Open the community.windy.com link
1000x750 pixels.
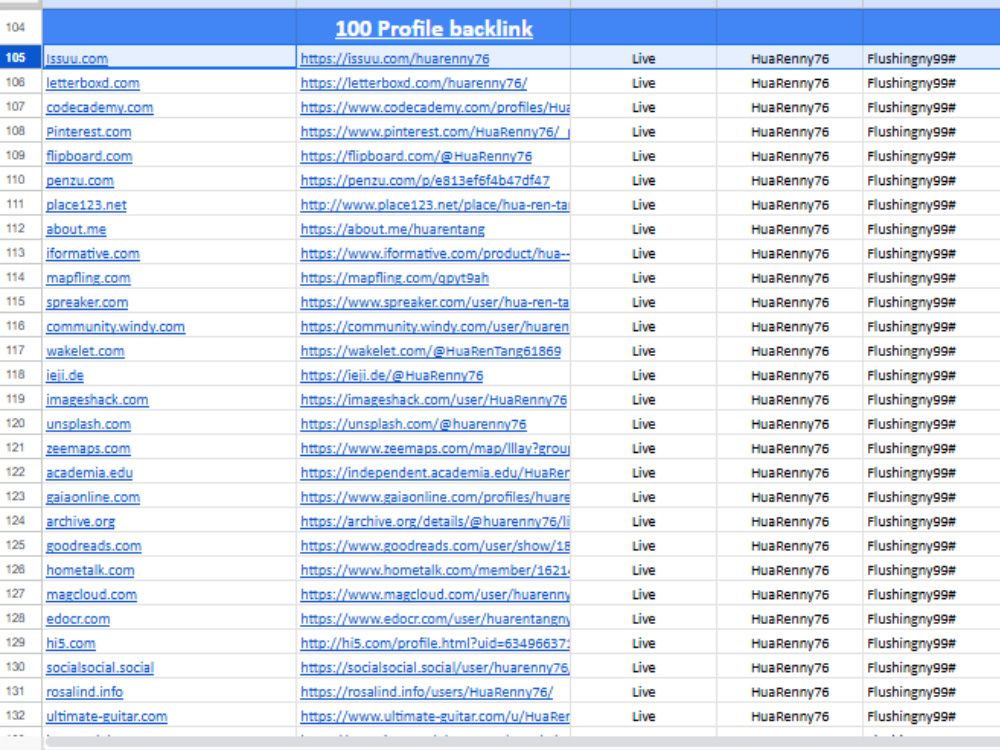coord(115,327)
